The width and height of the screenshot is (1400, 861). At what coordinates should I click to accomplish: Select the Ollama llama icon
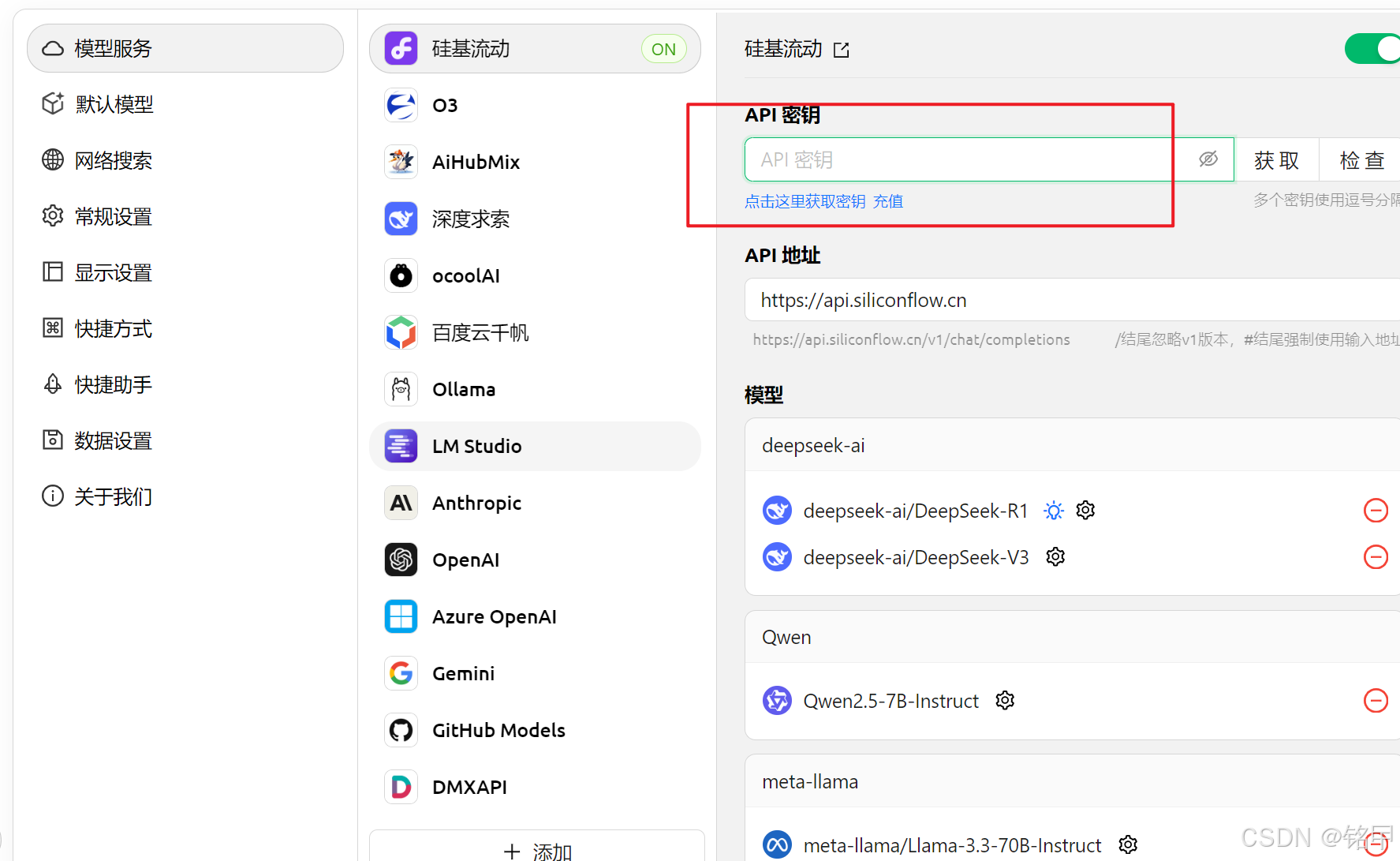click(401, 389)
